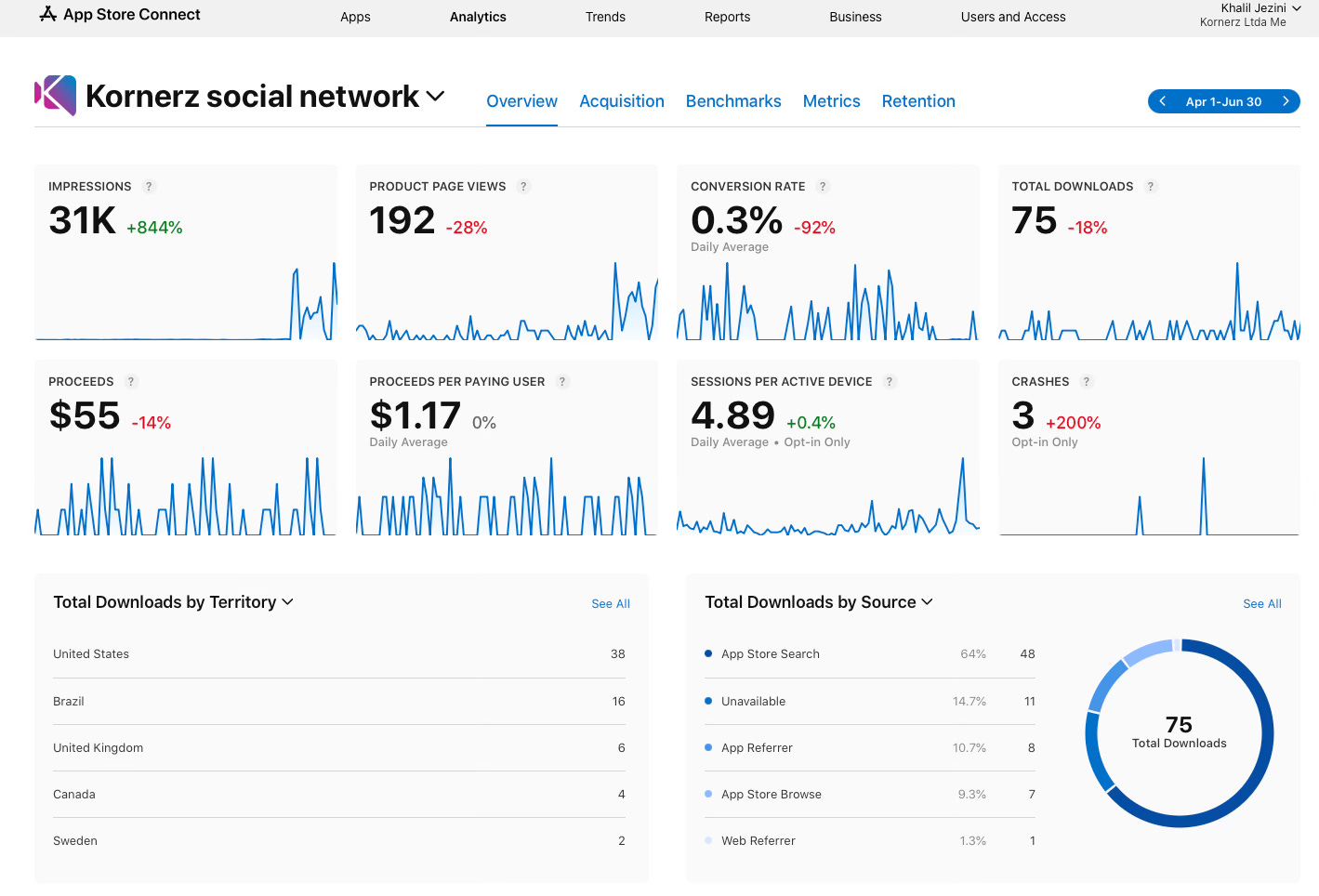Open help icon next to Conversion Rate

coord(823,187)
